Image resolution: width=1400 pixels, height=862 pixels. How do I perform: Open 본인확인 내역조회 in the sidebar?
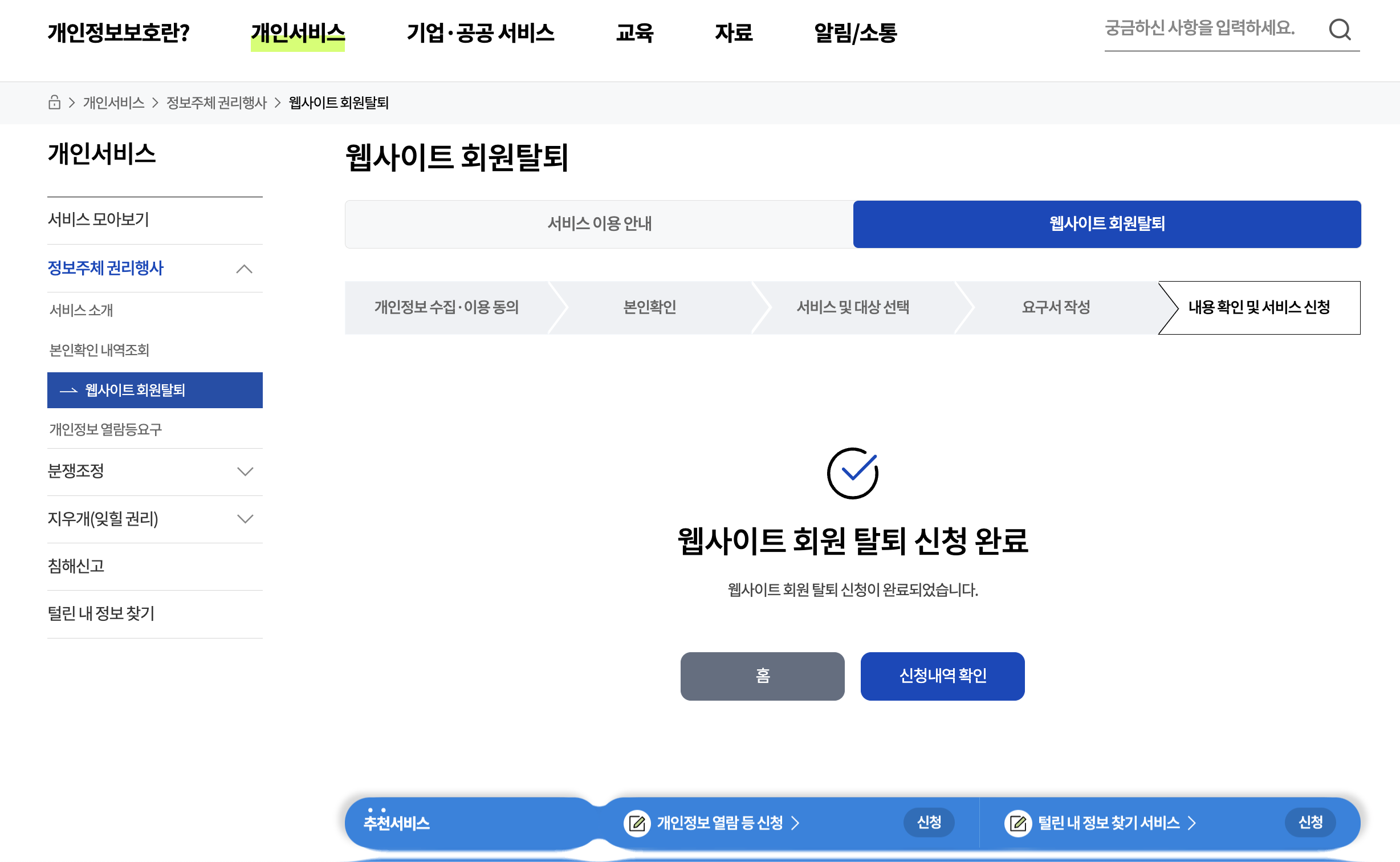pos(99,350)
